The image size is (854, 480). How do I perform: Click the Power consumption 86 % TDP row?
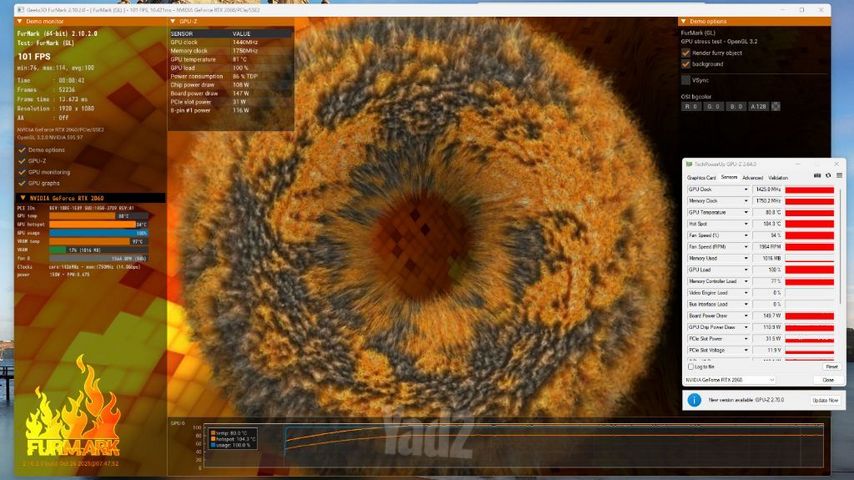click(x=231, y=76)
